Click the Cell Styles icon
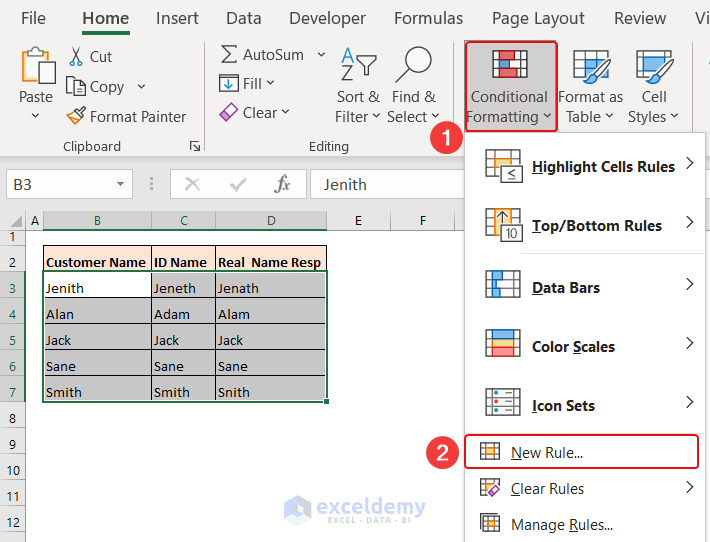This screenshot has width=710, height=542. click(654, 67)
